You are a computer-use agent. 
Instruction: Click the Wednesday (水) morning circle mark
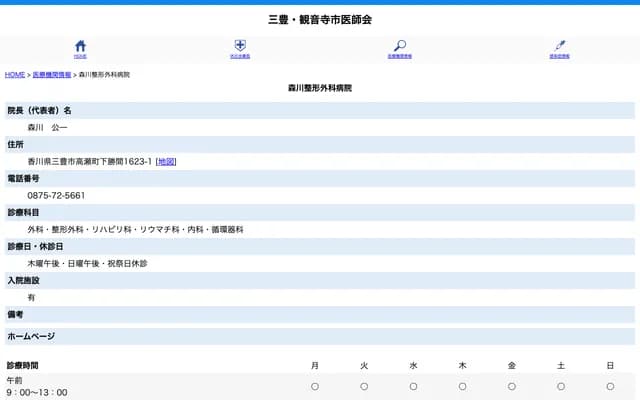(413, 386)
